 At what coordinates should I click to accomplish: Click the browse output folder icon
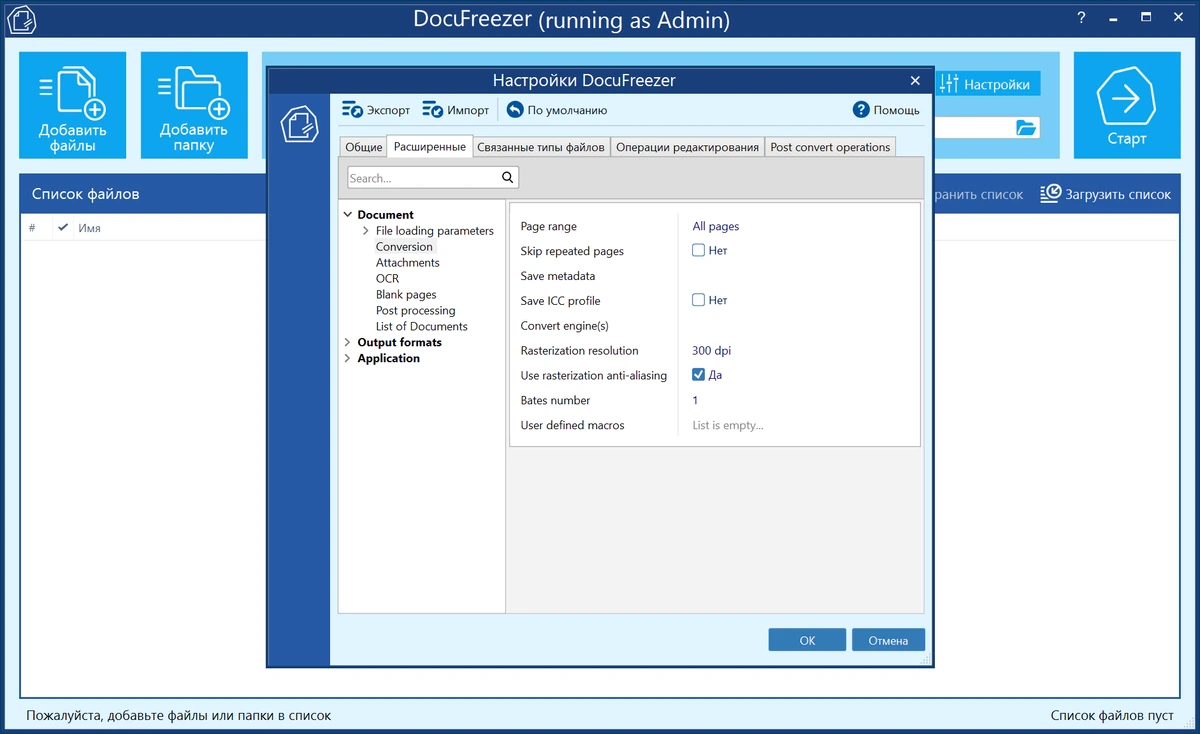pos(1026,128)
